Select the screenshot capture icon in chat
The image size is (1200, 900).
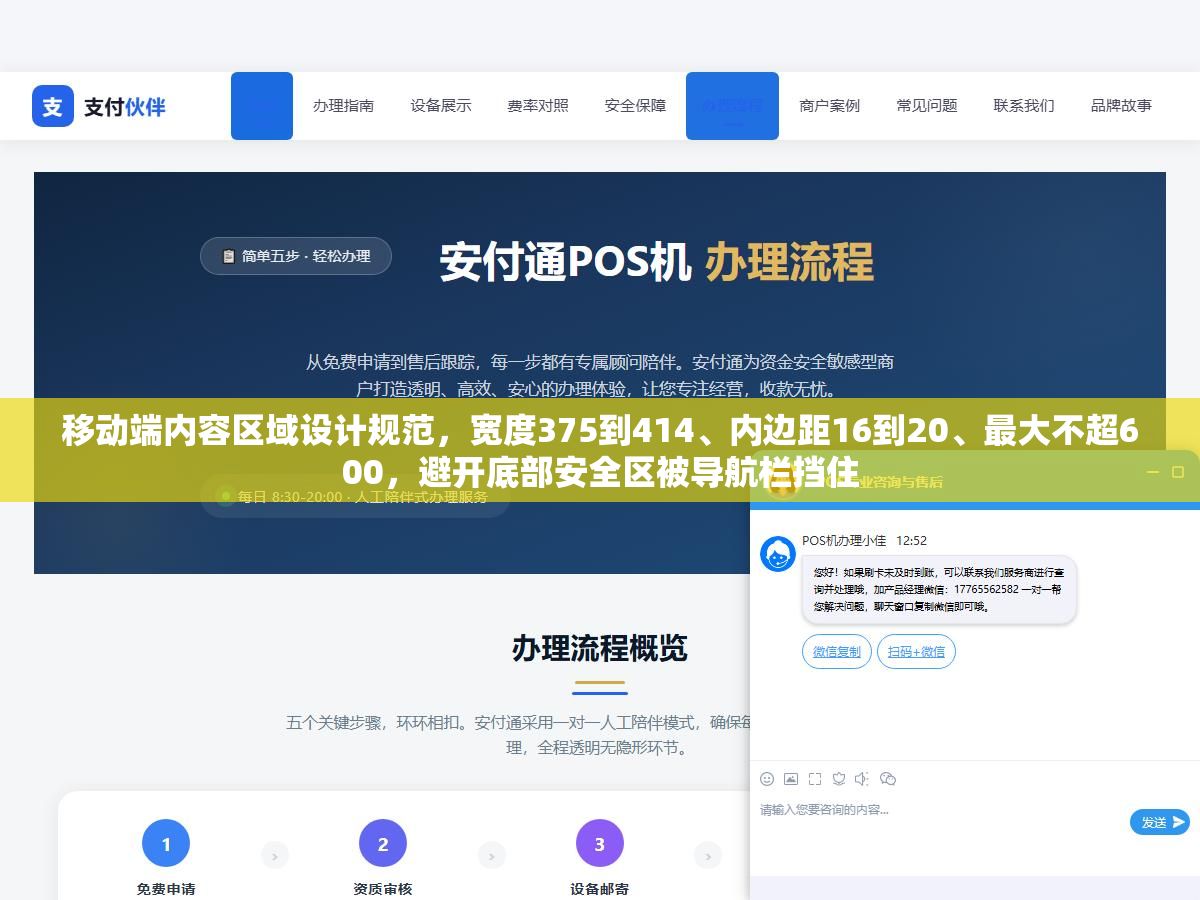815,779
